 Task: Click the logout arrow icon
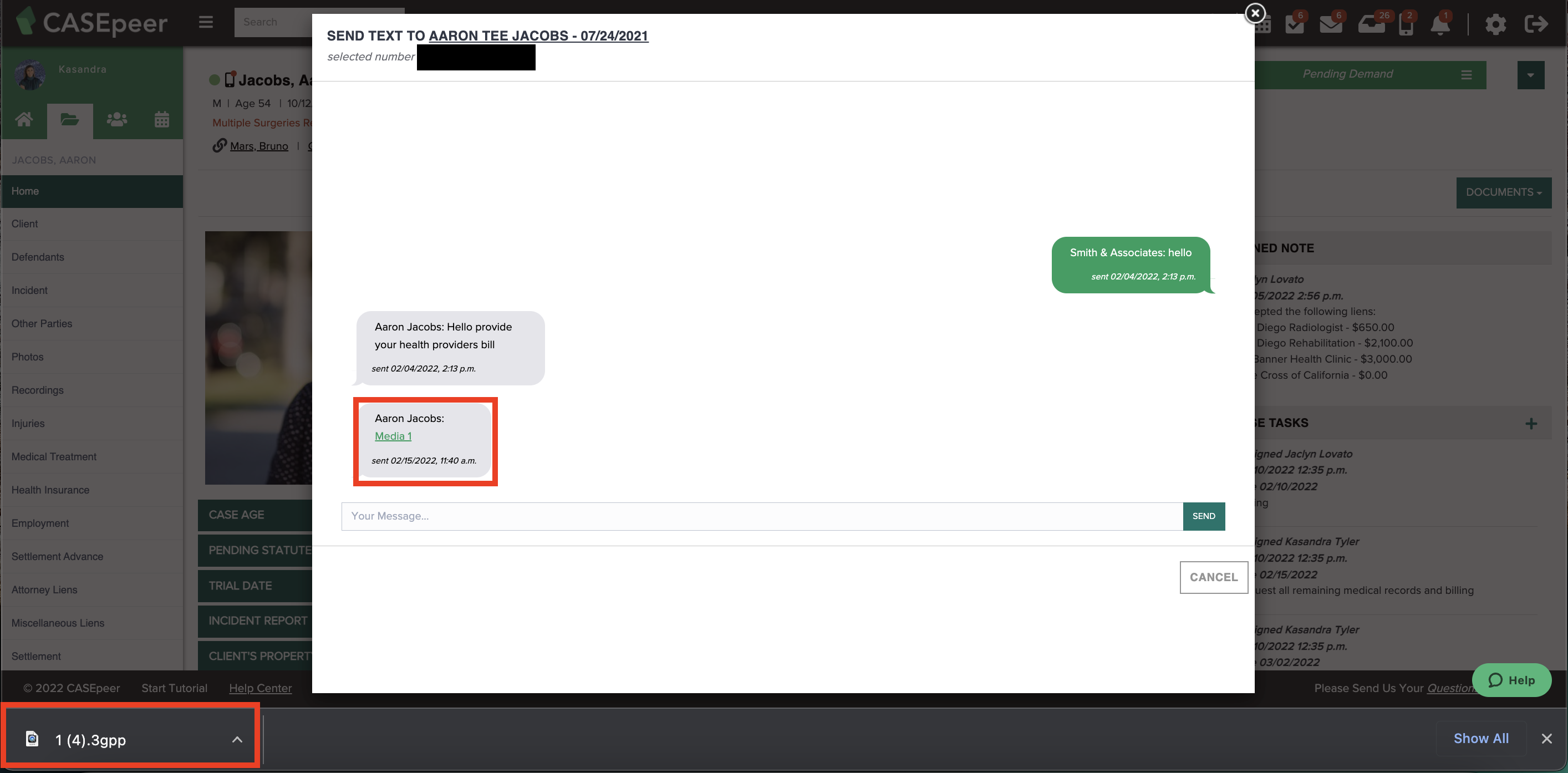tap(1536, 24)
